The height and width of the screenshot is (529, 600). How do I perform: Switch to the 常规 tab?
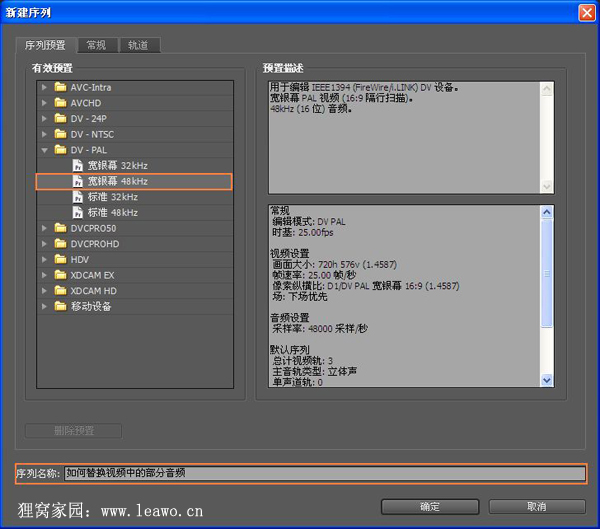coord(97,45)
